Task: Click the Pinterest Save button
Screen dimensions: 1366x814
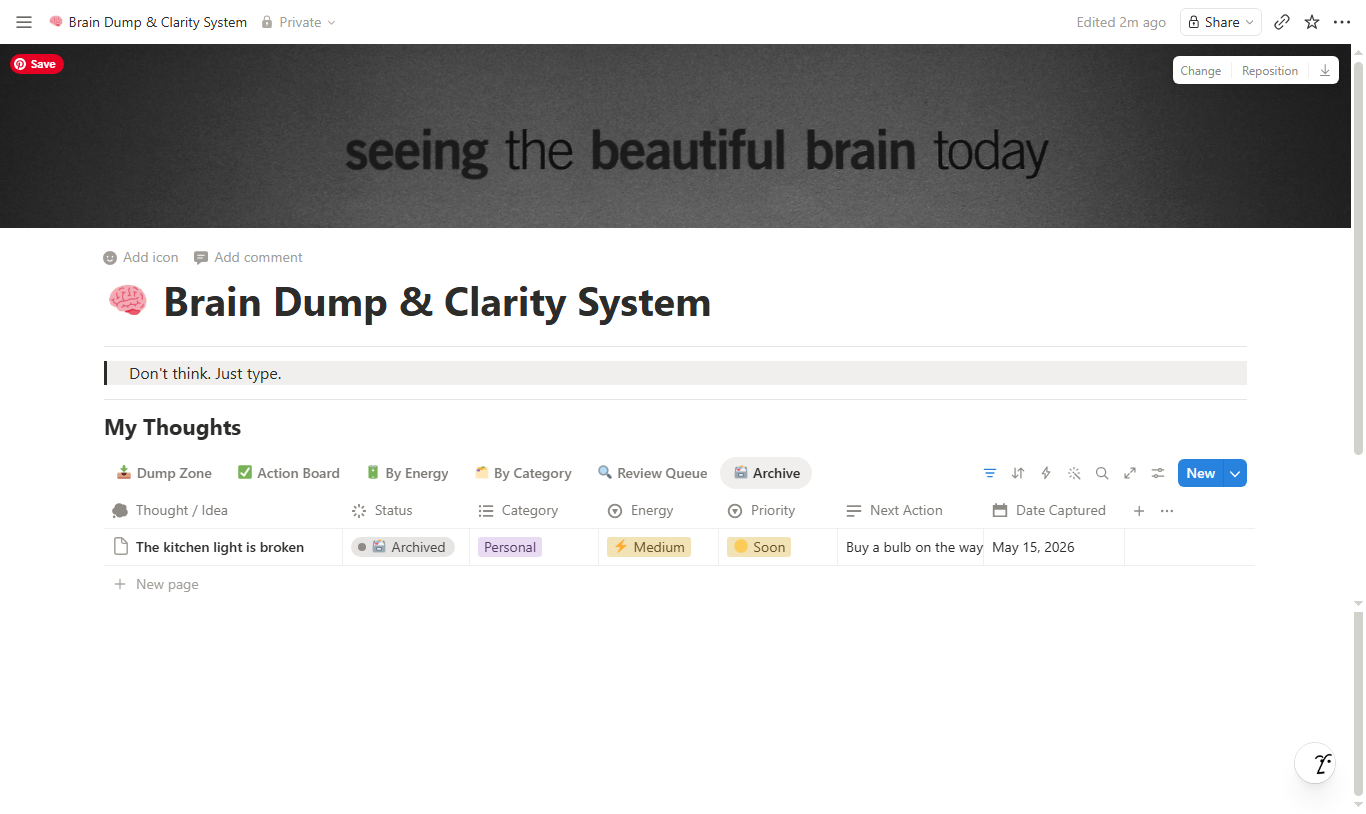Action: click(37, 64)
